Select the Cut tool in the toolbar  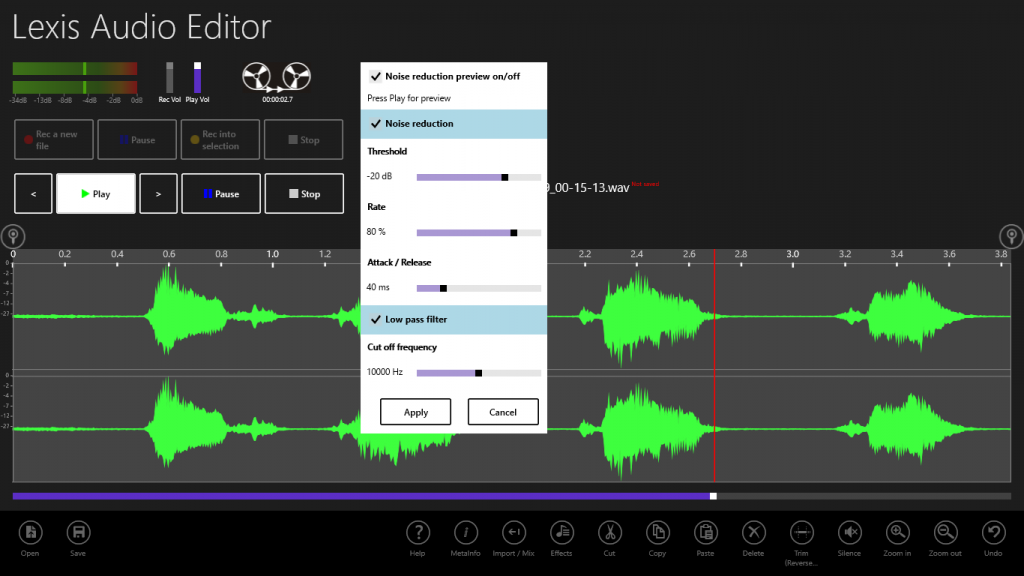pyautogui.click(x=609, y=533)
